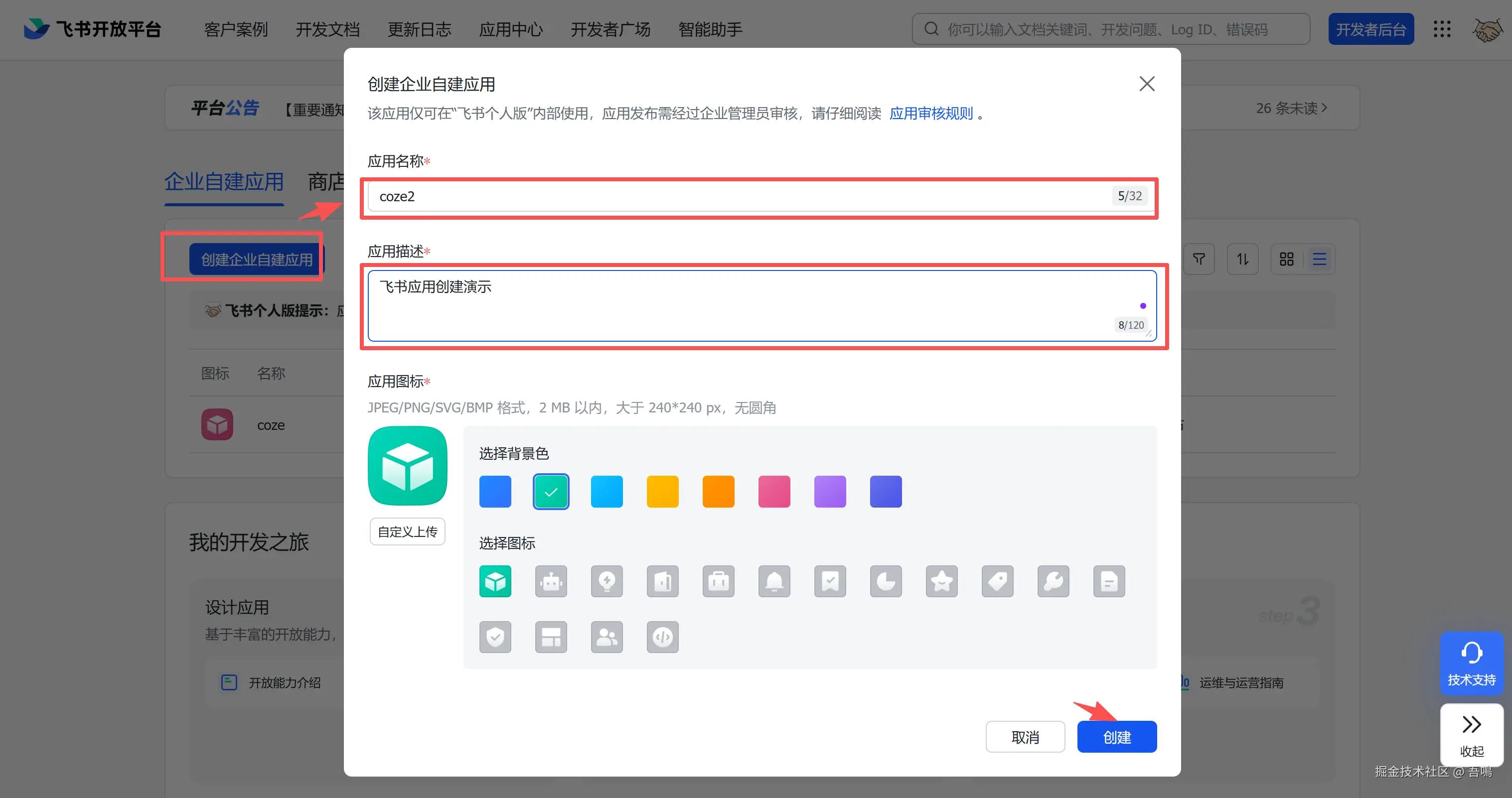This screenshot has height=798, width=1512.
Task: Select the bell notification icon
Action: tap(773, 581)
